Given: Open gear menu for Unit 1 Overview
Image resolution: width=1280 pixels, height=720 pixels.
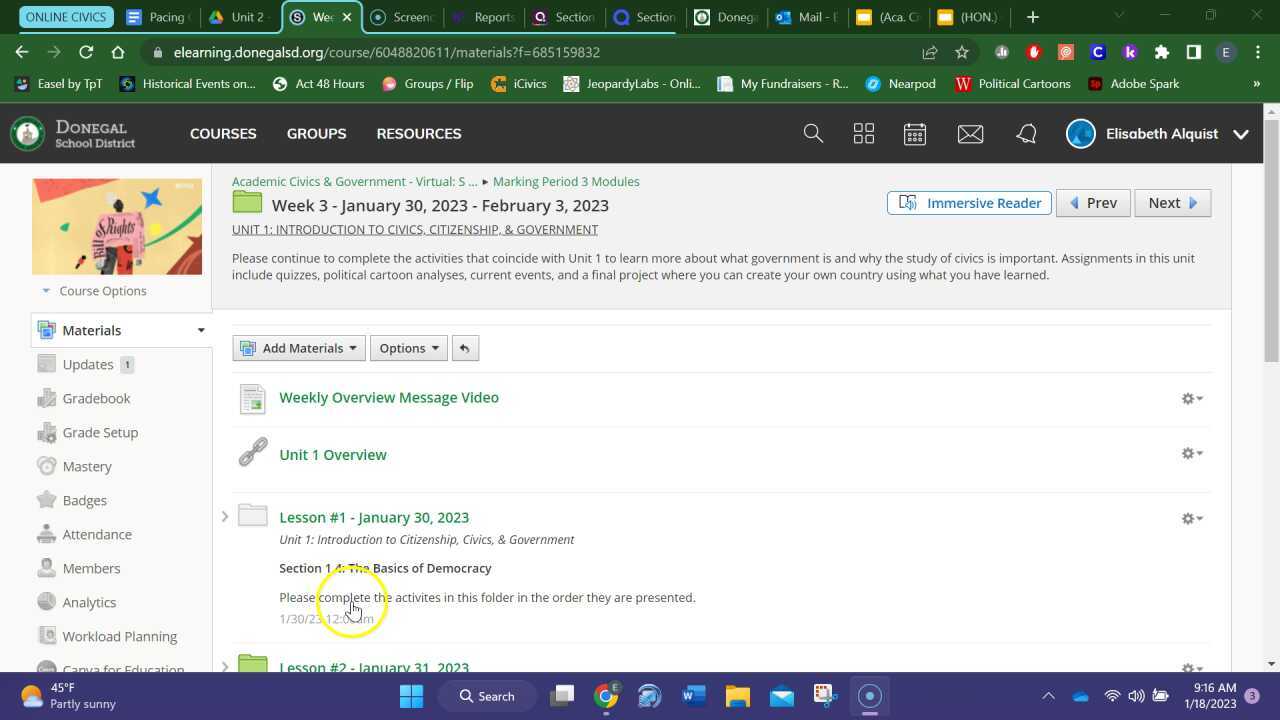Looking at the screenshot, I should tap(1191, 453).
